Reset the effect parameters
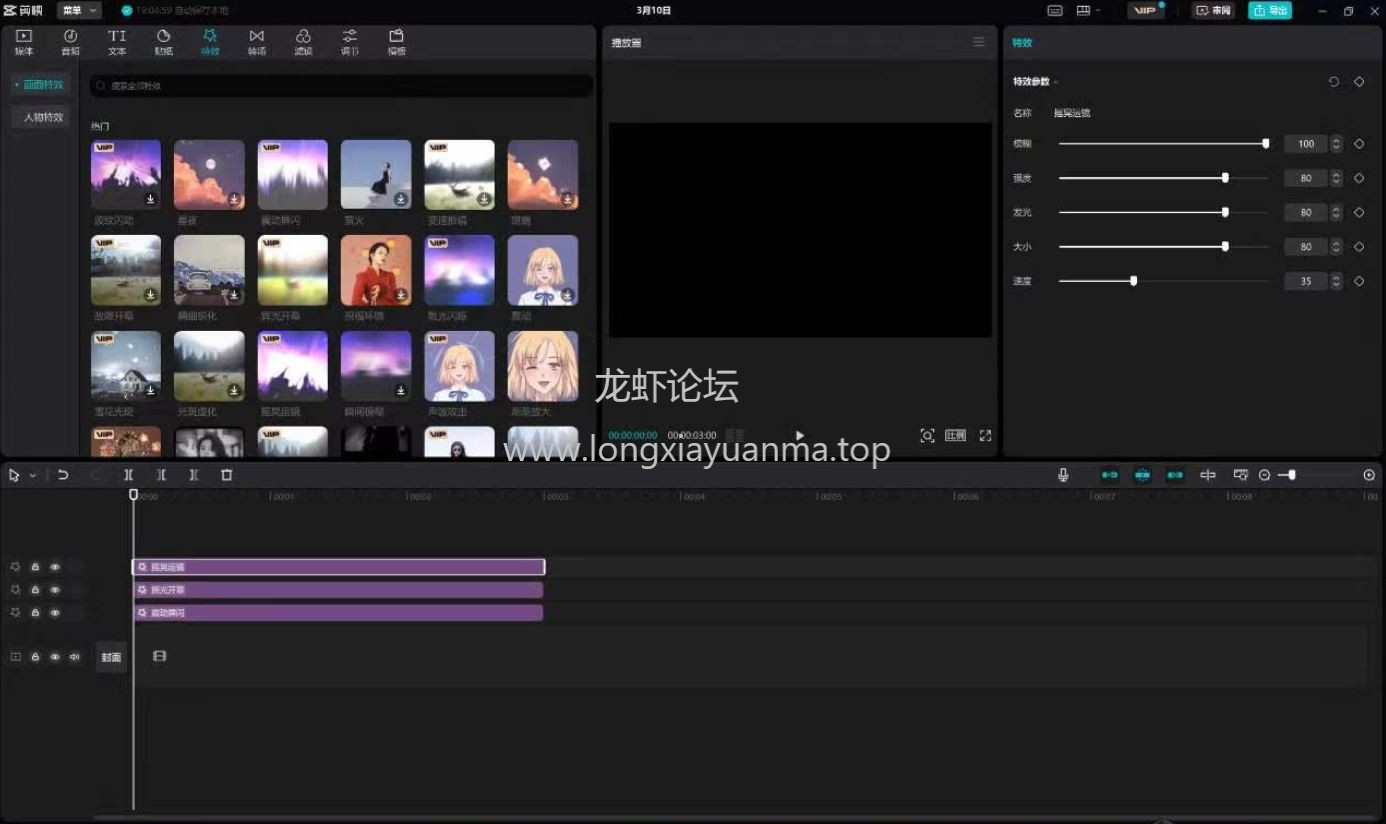 pyautogui.click(x=1334, y=82)
